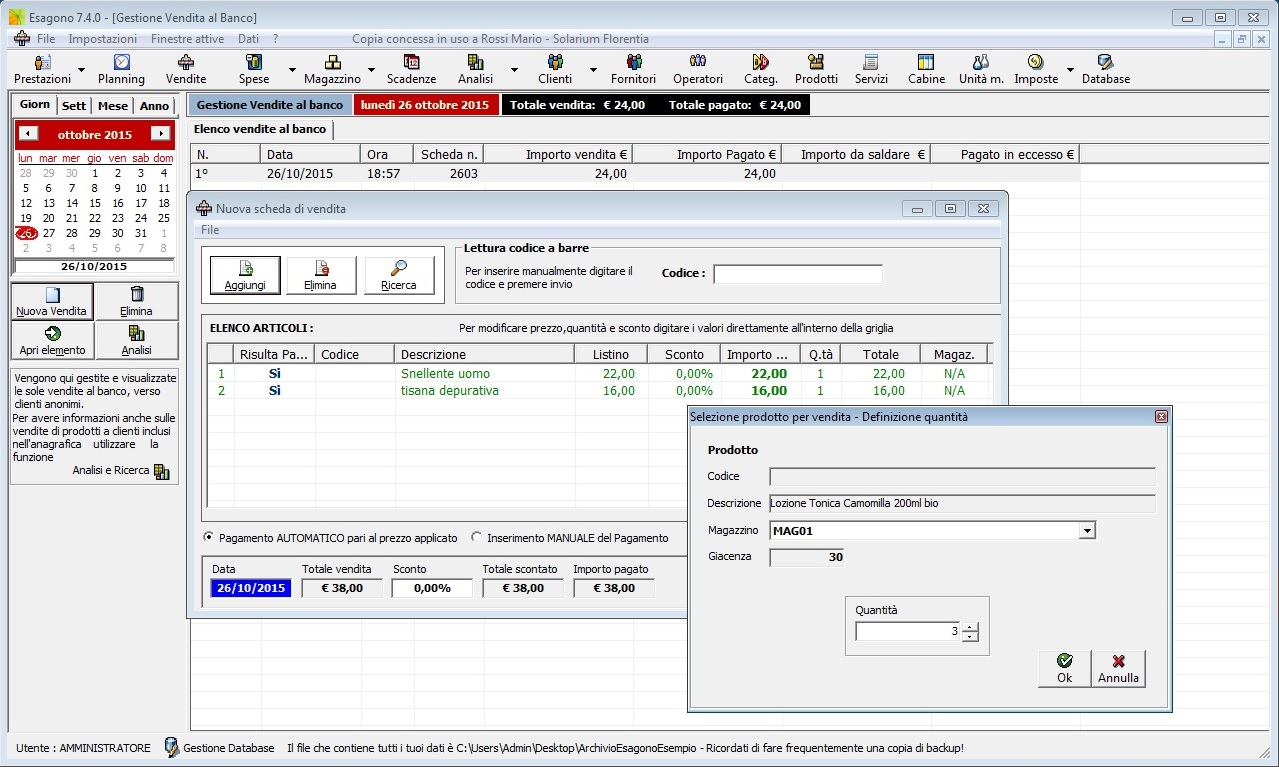Click Annulla in quantity dialog

coord(1118,668)
